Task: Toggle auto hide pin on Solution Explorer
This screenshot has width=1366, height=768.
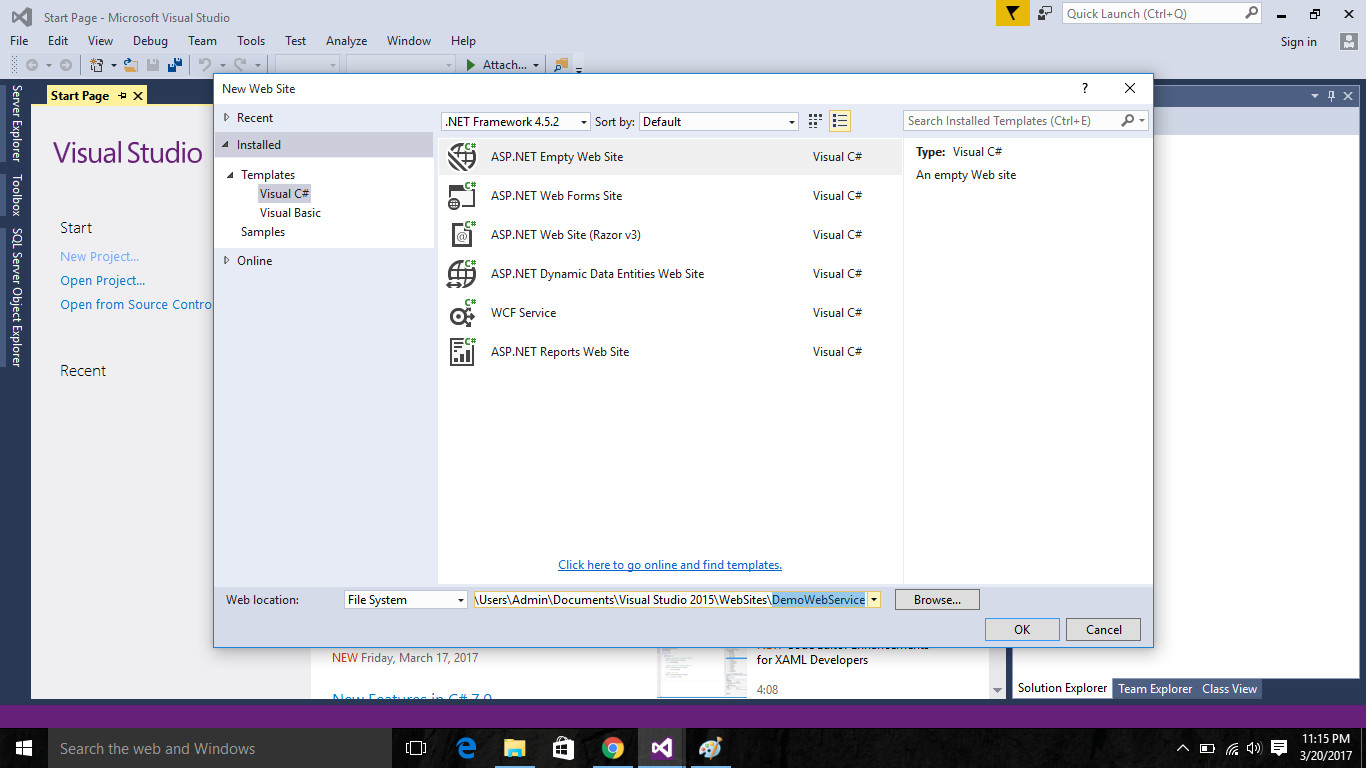Action: coord(1331,96)
